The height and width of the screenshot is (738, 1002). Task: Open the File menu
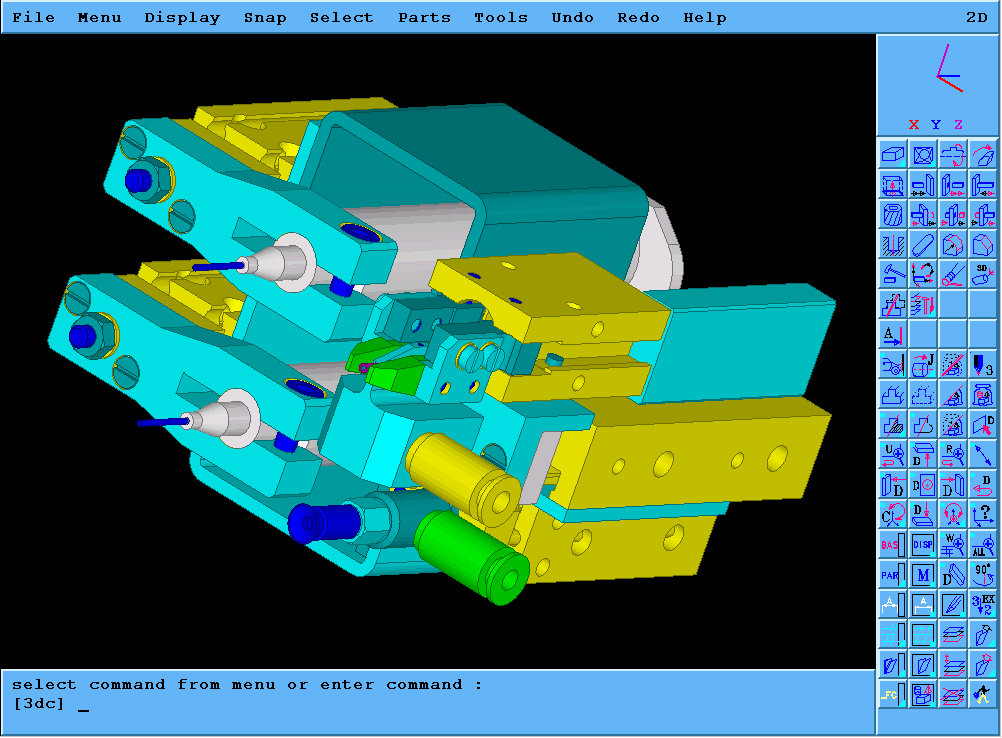pos(34,17)
